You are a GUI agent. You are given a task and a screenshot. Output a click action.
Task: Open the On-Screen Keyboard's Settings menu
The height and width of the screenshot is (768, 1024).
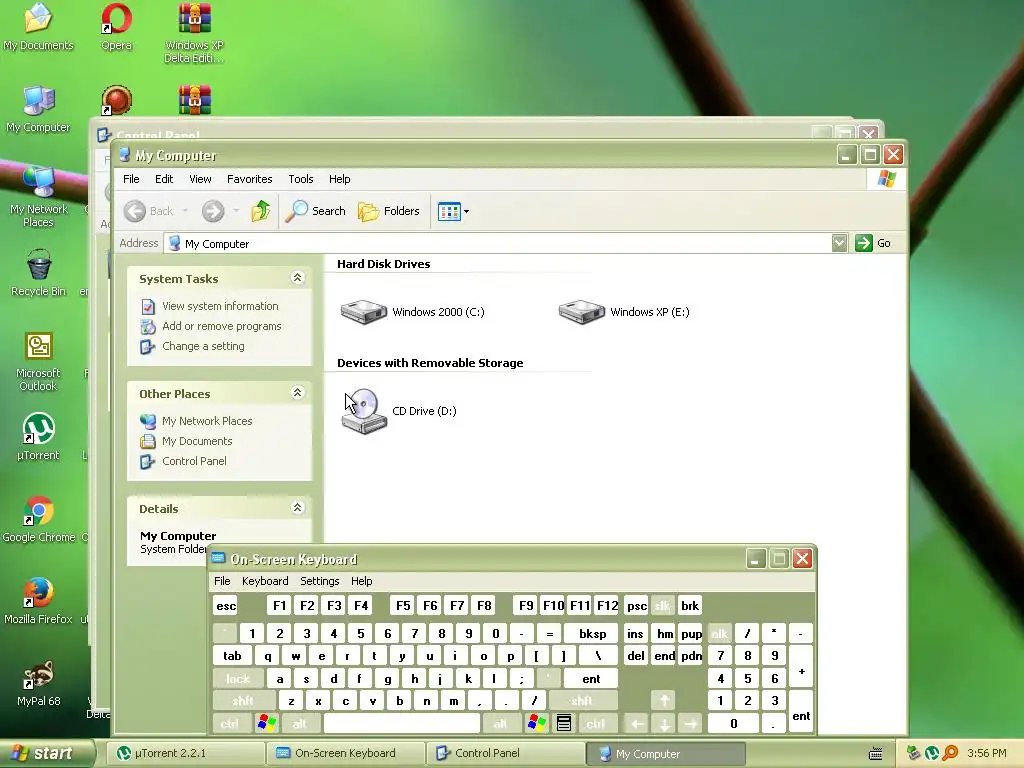[x=319, y=581]
